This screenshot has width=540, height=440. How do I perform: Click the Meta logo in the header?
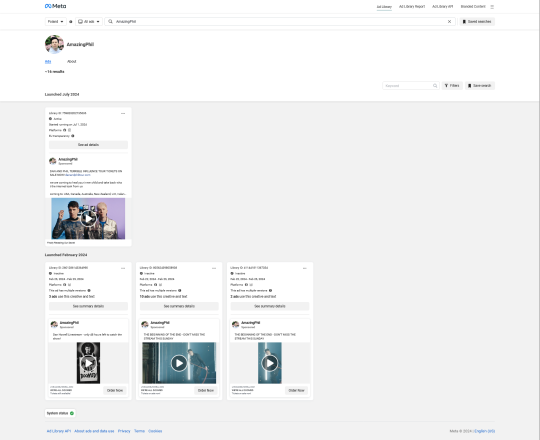(55, 6)
